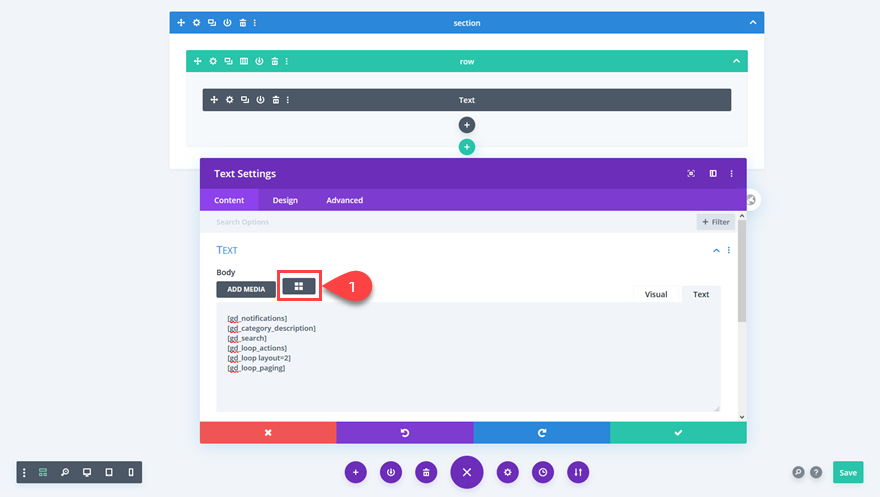This screenshot has height=497, width=880.
Task: Collapse the row using its chevron
Action: [x=736, y=61]
